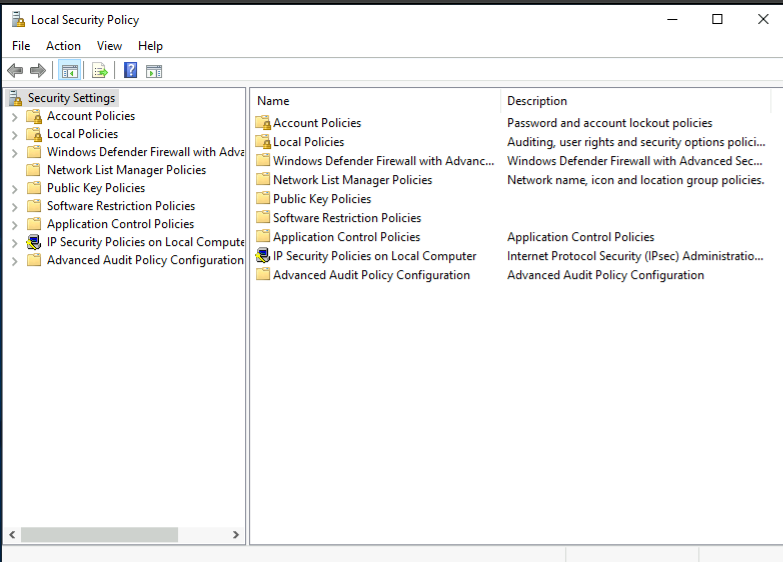Select Local Policies name in right list
783x562 pixels.
pyautogui.click(x=309, y=142)
